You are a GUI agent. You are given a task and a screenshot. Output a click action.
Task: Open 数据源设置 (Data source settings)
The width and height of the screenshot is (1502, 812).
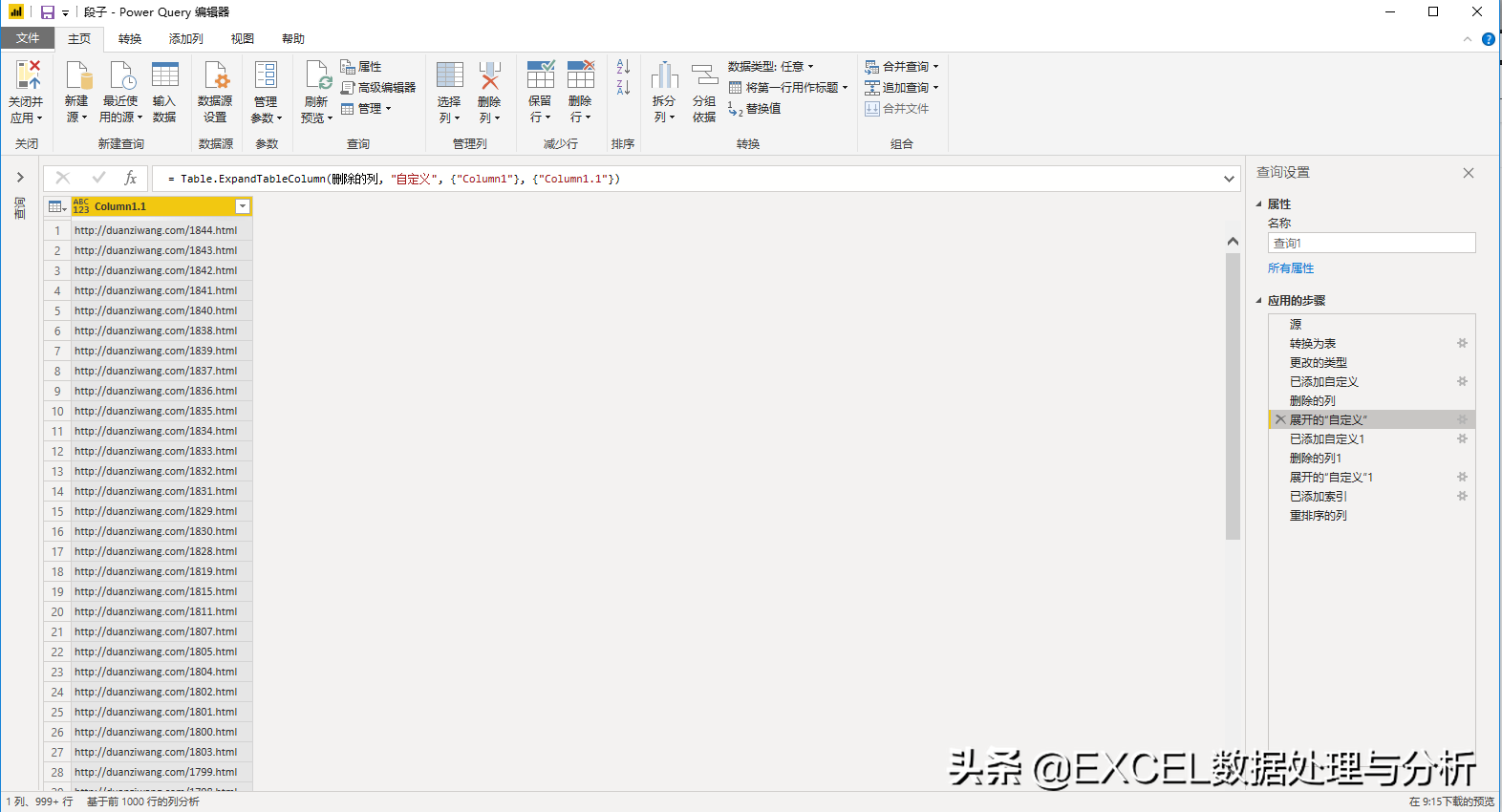click(x=215, y=92)
